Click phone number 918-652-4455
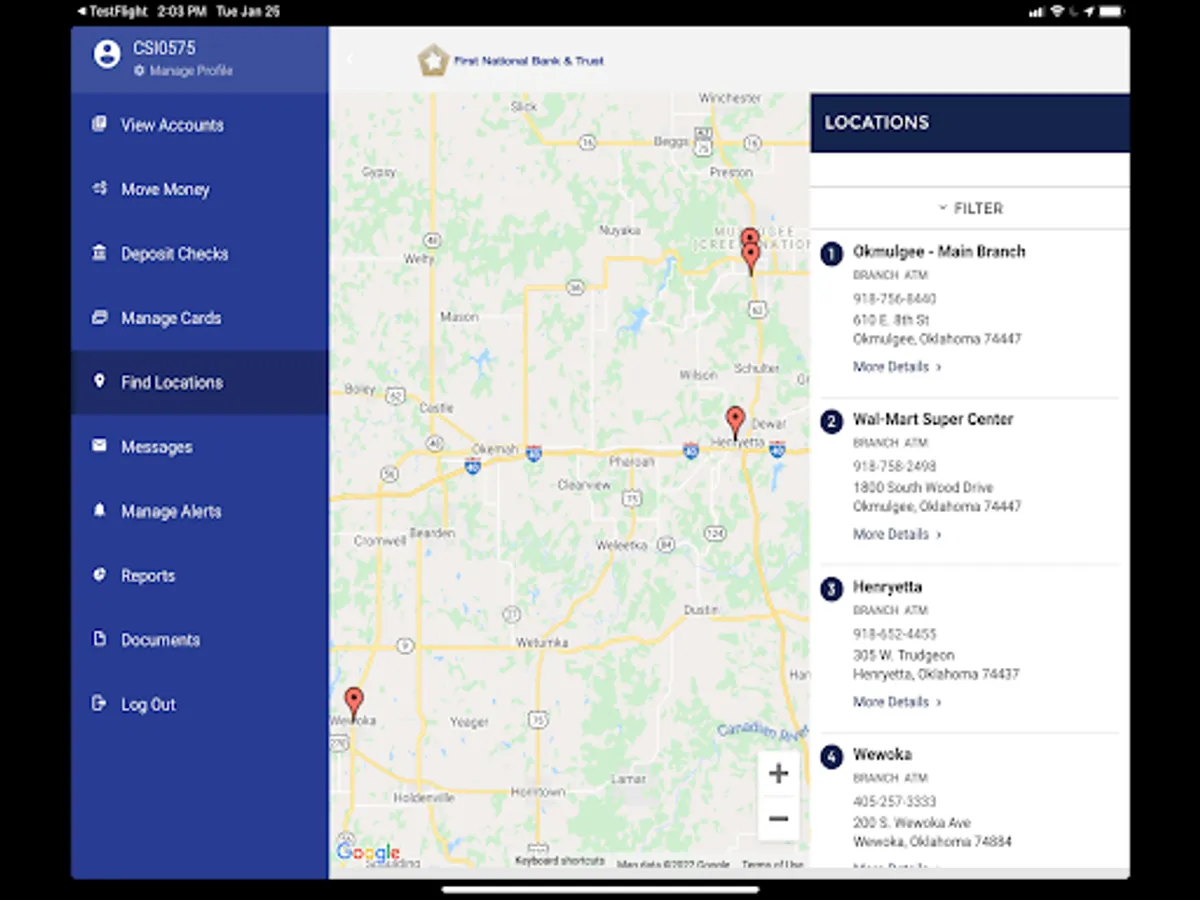The width and height of the screenshot is (1200, 900). (x=894, y=634)
